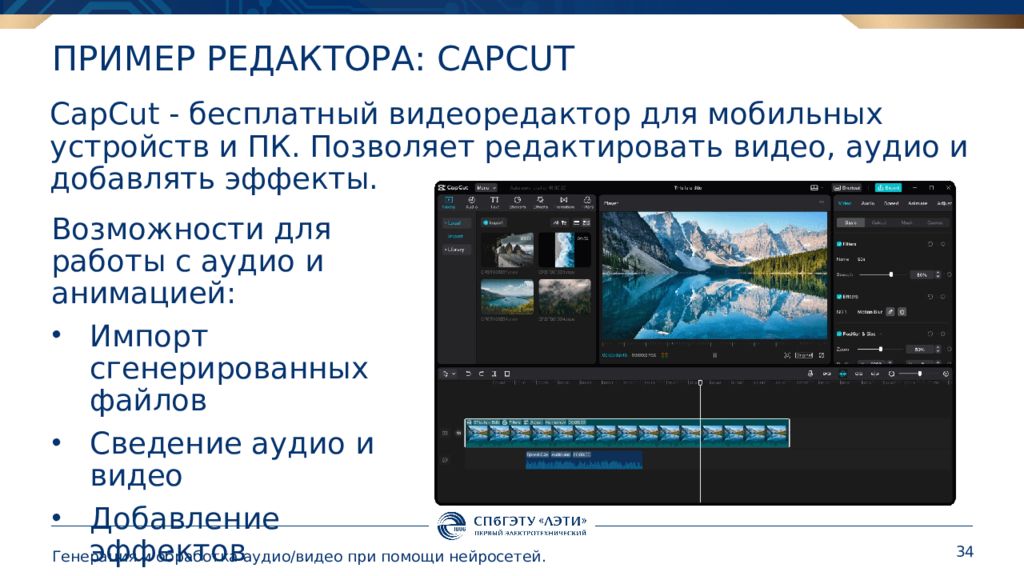Open the All sort filter dropdown
The image size is (1024, 576).
click(560, 223)
